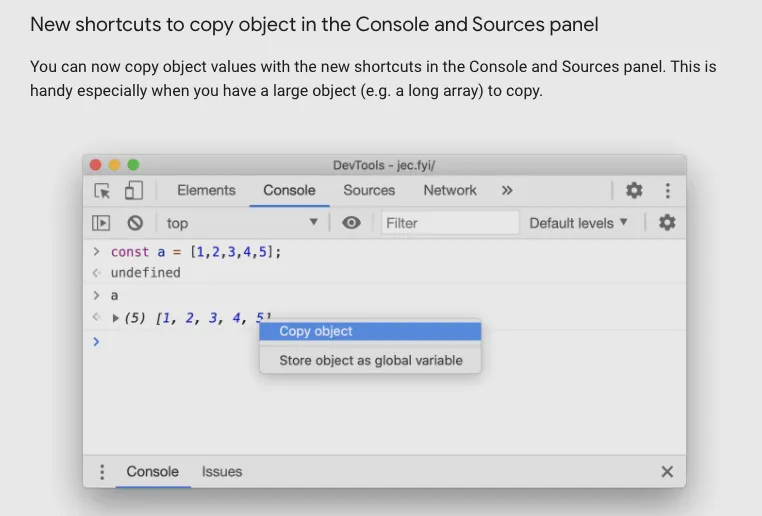Clear the console with the ban icon
The height and width of the screenshot is (516, 762).
pyautogui.click(x=135, y=223)
